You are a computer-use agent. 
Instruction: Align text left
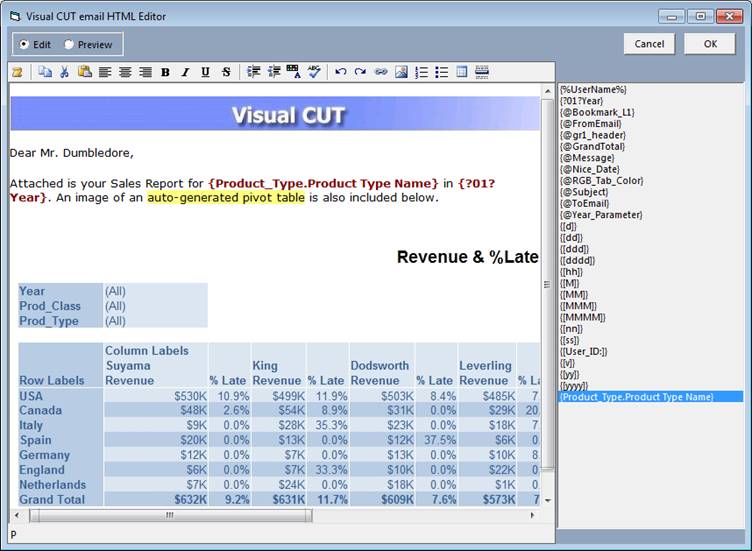click(105, 72)
